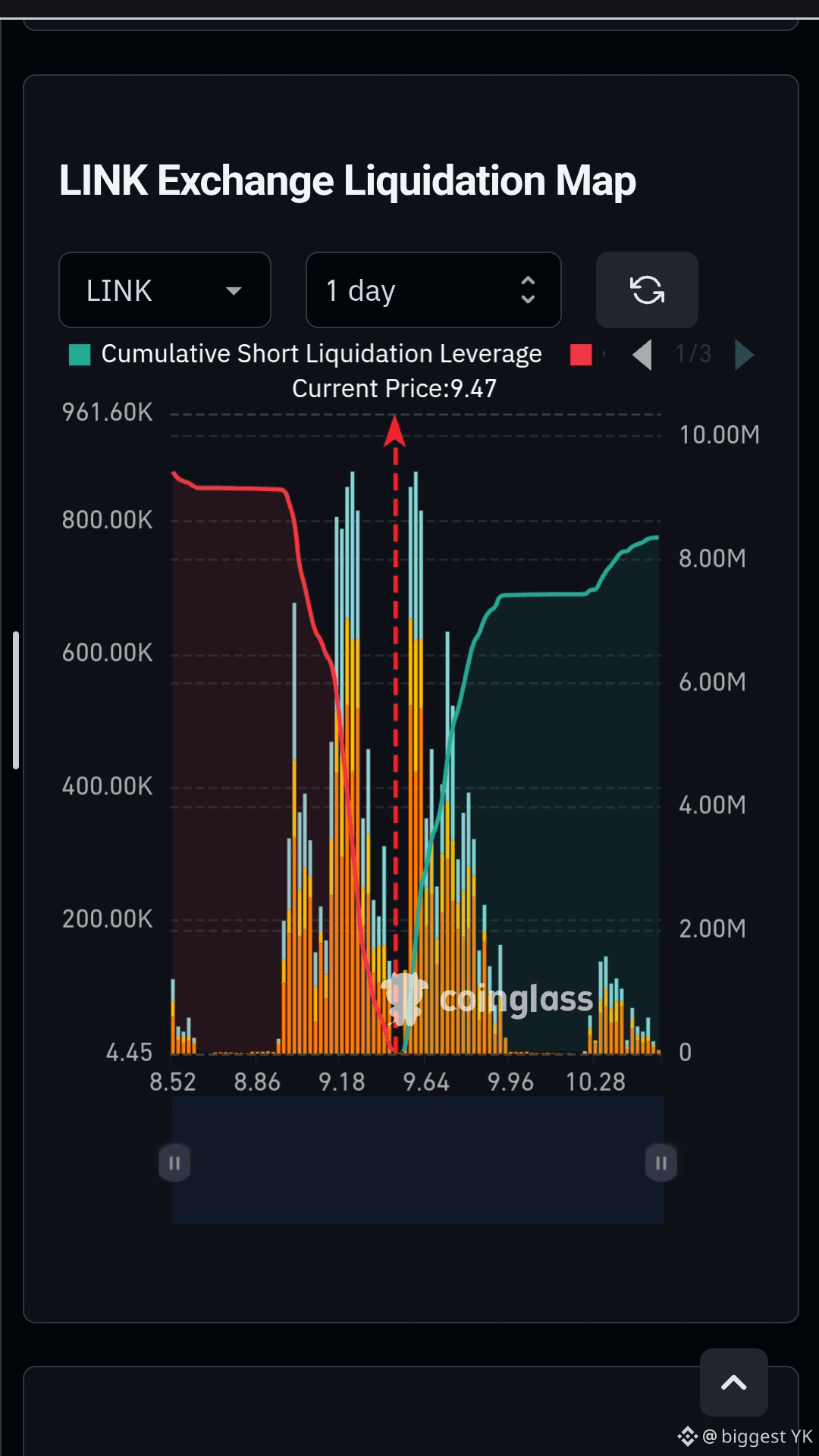Click the x-axis label 10.28
The width and height of the screenshot is (819, 1456).
[595, 1082]
